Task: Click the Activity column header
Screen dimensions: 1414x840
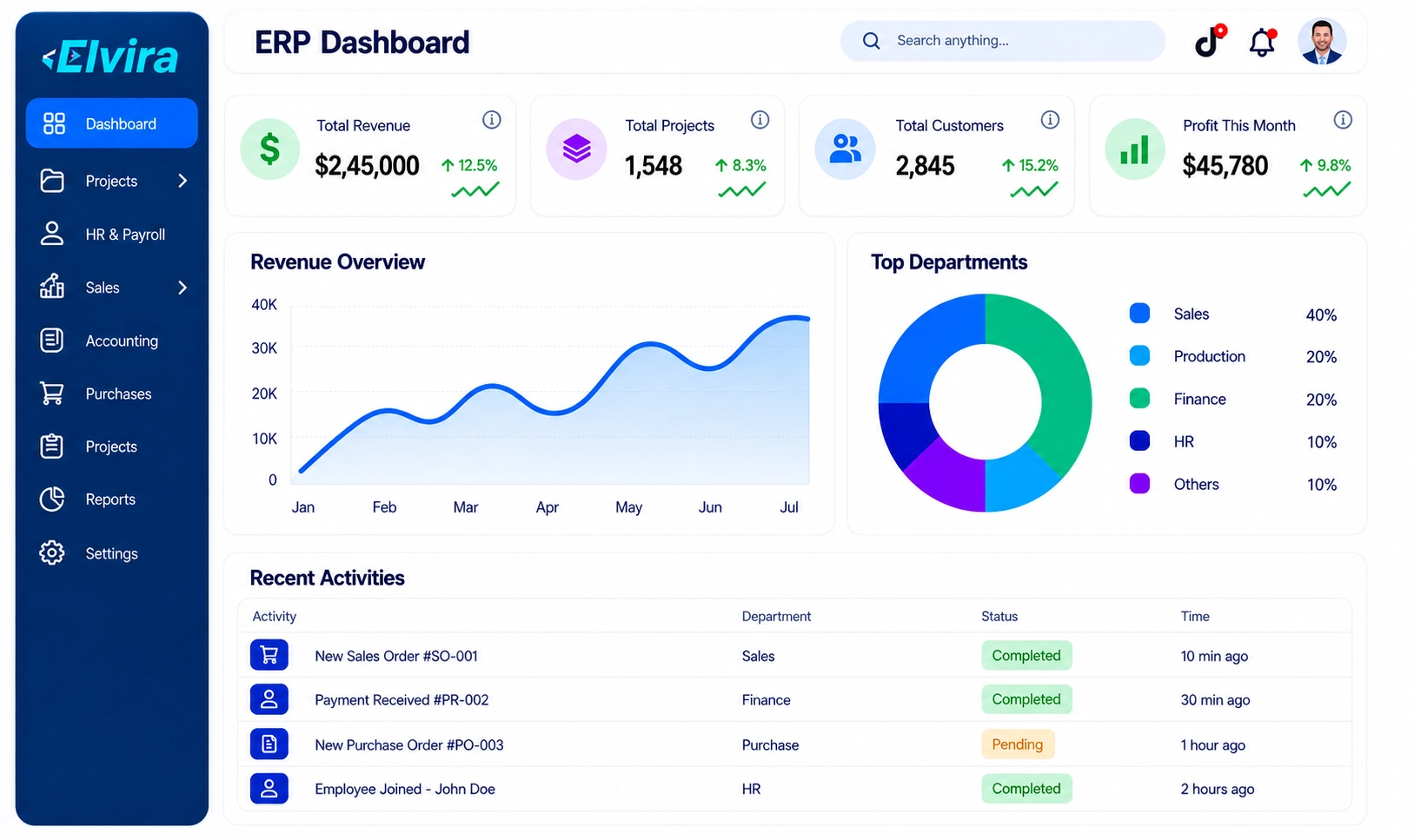Action: coord(274,616)
